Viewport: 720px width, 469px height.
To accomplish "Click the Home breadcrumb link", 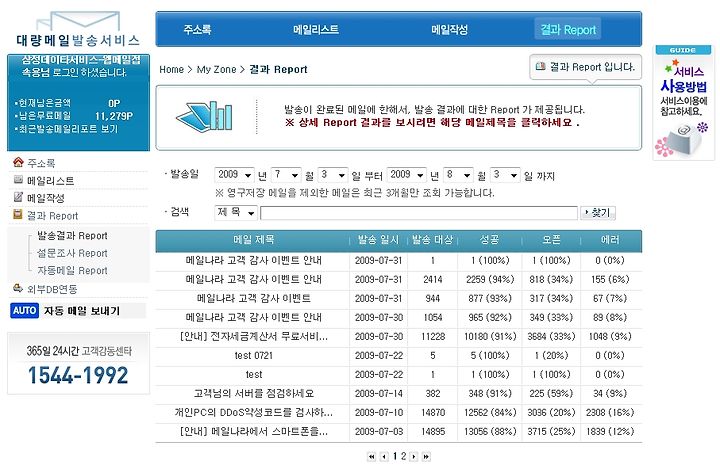I will 171,69.
